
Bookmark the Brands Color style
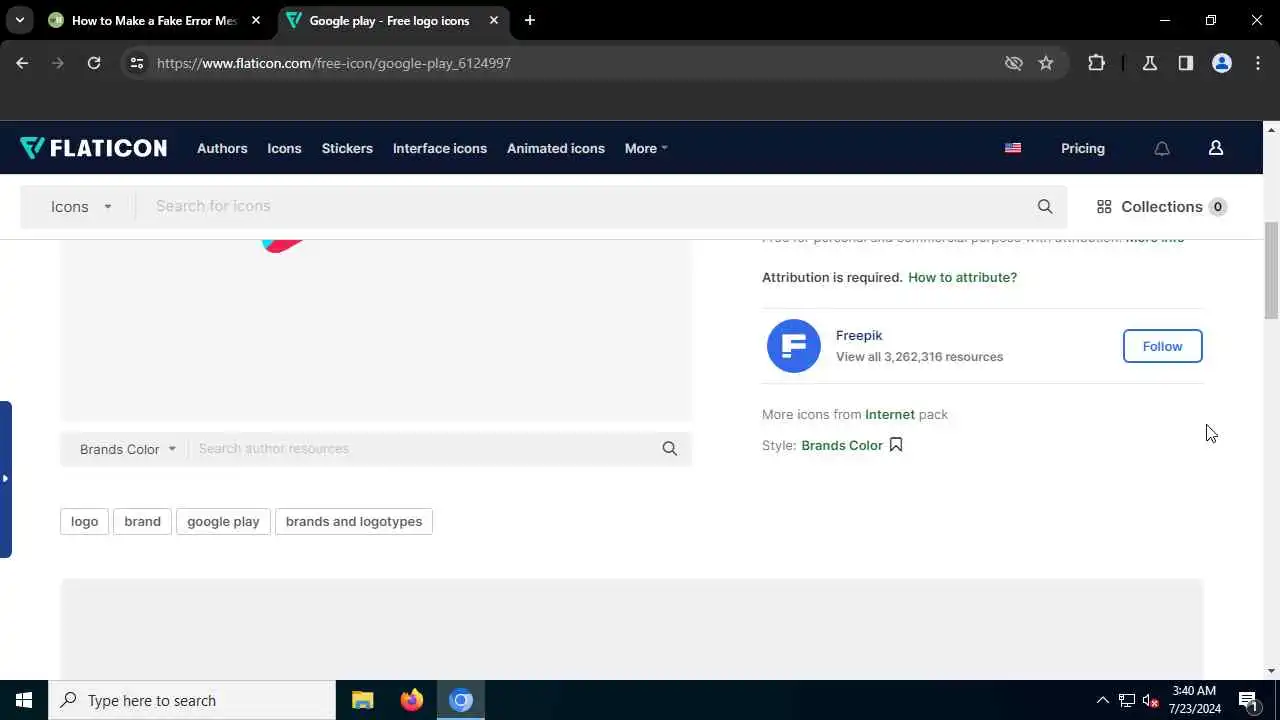click(x=896, y=445)
